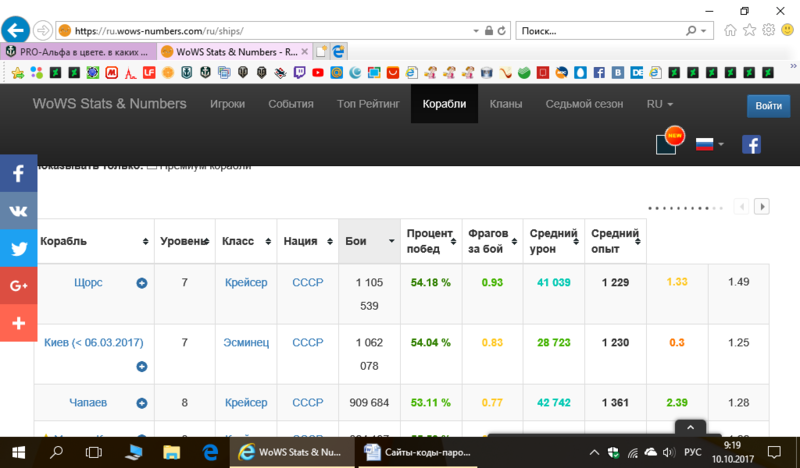The image size is (800, 468).
Task: Share via the Twitter side button
Action: pyautogui.click(x=18, y=248)
